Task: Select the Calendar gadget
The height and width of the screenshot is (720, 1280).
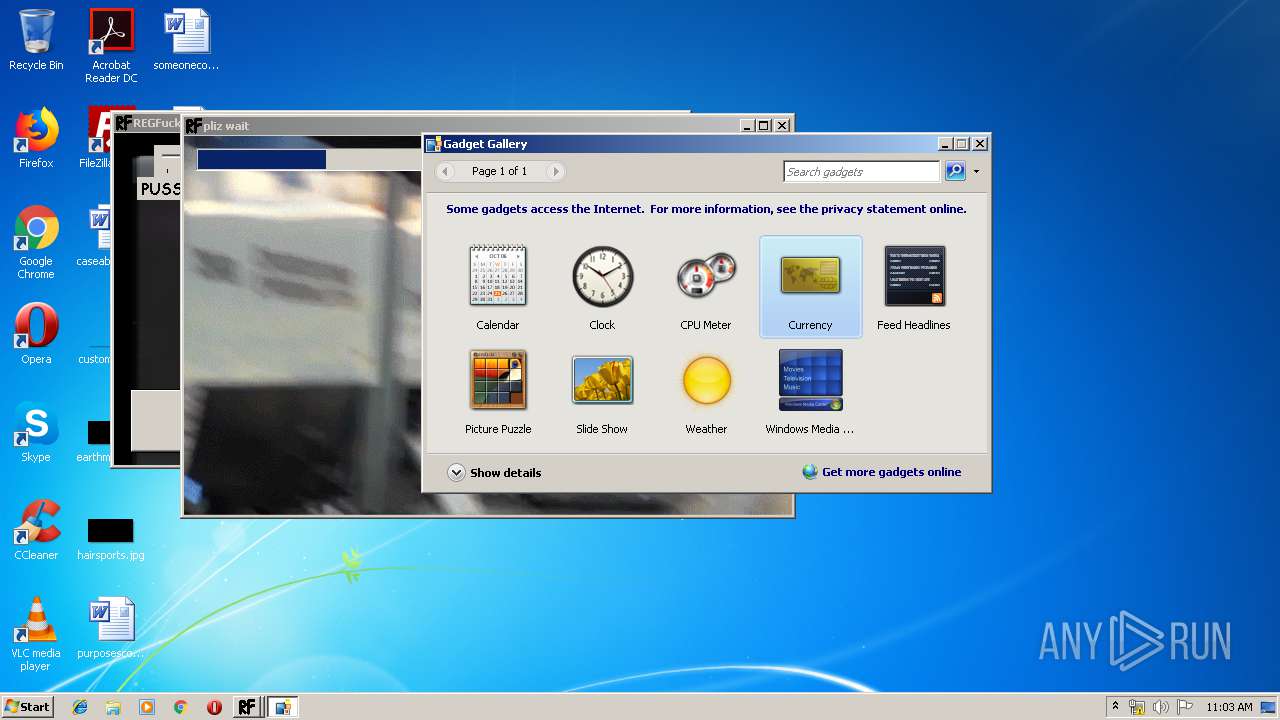Action: [498, 287]
